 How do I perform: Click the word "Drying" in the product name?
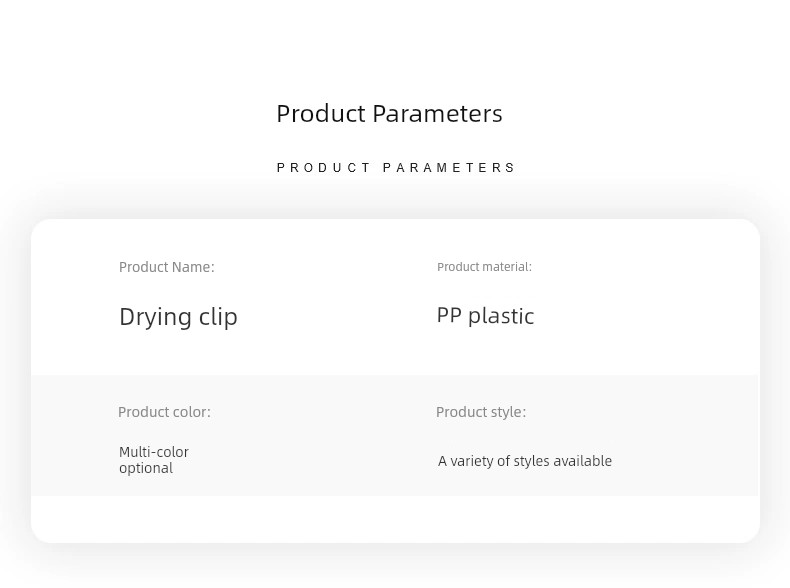click(x=151, y=318)
